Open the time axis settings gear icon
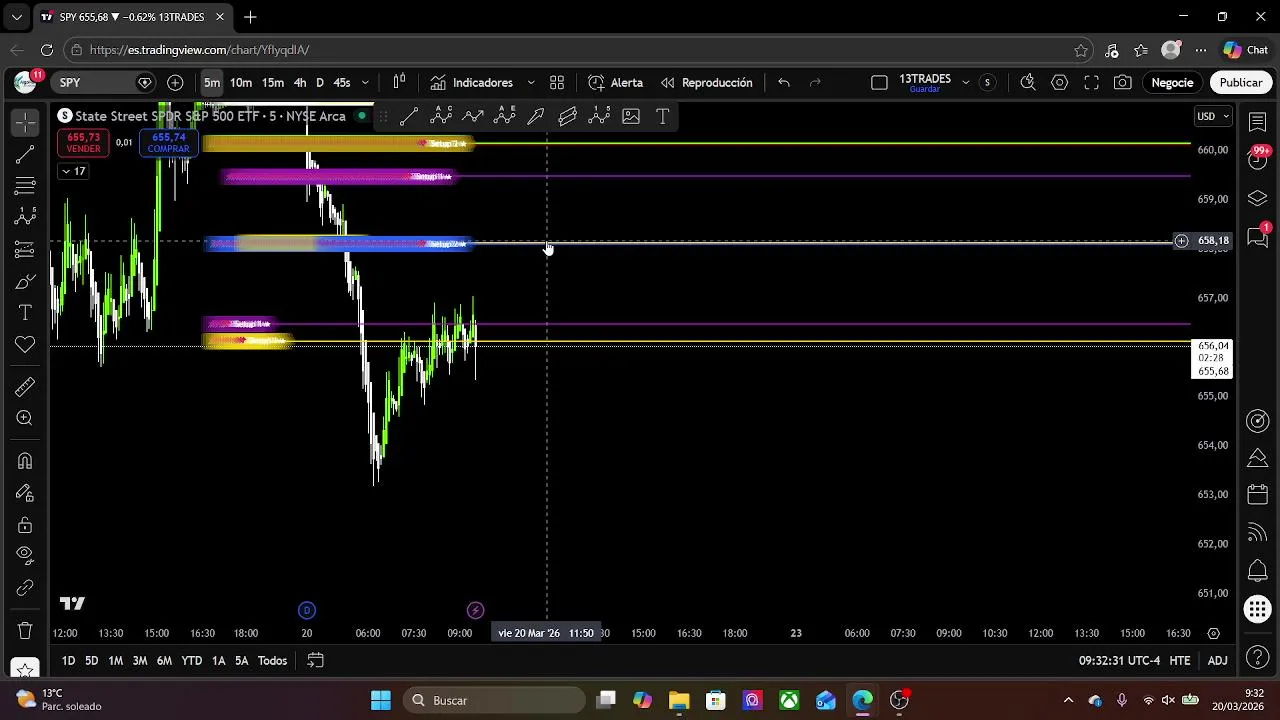Viewport: 1280px width, 720px height. pos(1213,633)
